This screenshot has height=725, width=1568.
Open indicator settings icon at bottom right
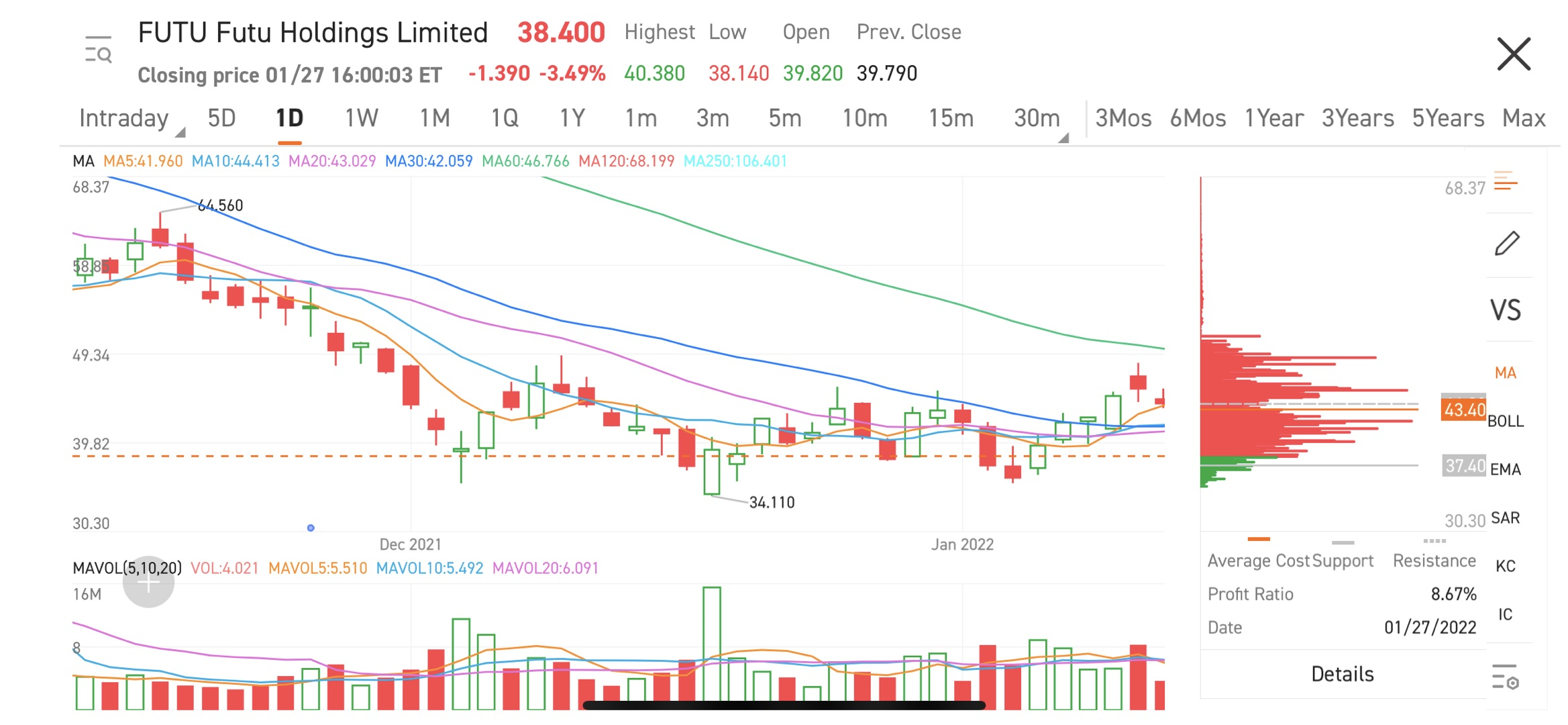point(1505,677)
